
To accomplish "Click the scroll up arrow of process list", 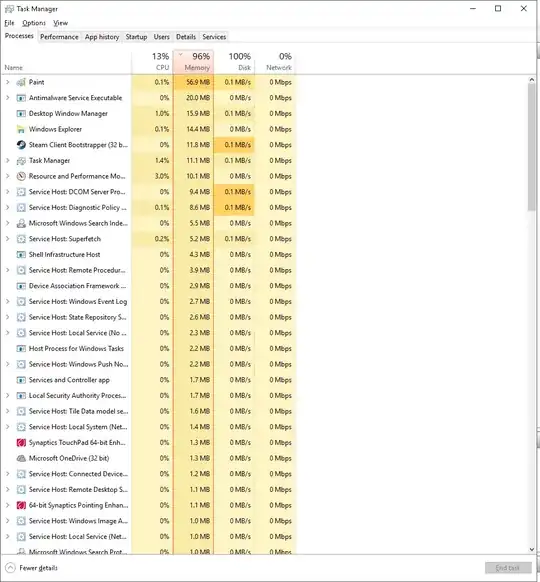I will (531, 79).
